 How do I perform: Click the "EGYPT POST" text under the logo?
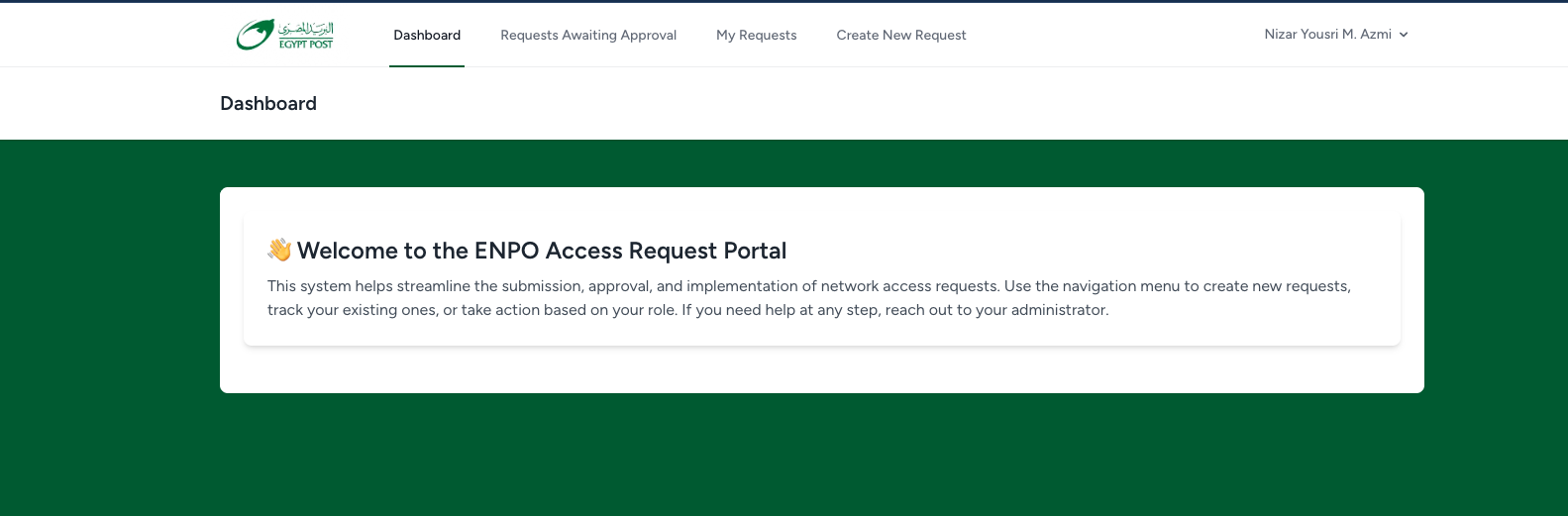coord(306,45)
